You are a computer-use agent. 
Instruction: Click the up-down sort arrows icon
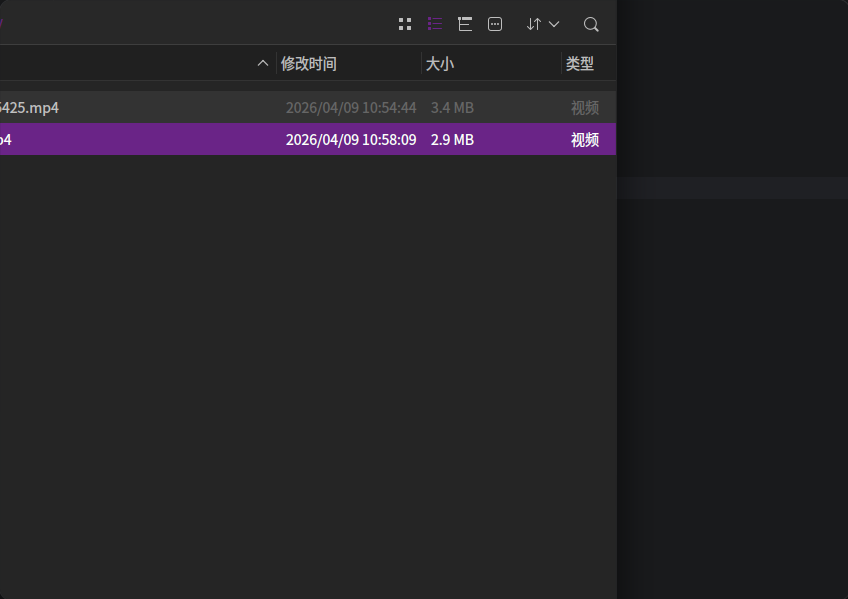tap(535, 23)
